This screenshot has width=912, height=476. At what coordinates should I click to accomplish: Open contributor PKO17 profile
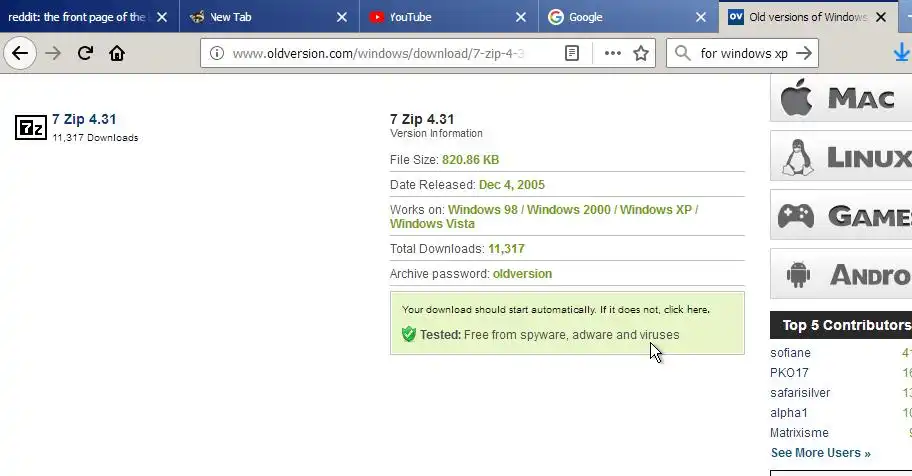click(x=789, y=372)
